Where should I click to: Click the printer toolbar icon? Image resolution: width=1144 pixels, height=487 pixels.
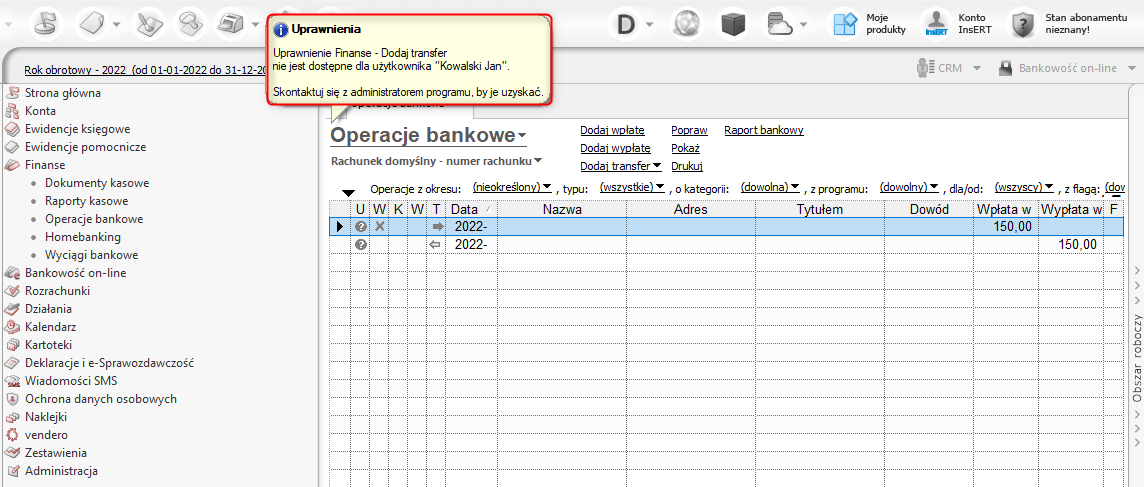(x=231, y=24)
